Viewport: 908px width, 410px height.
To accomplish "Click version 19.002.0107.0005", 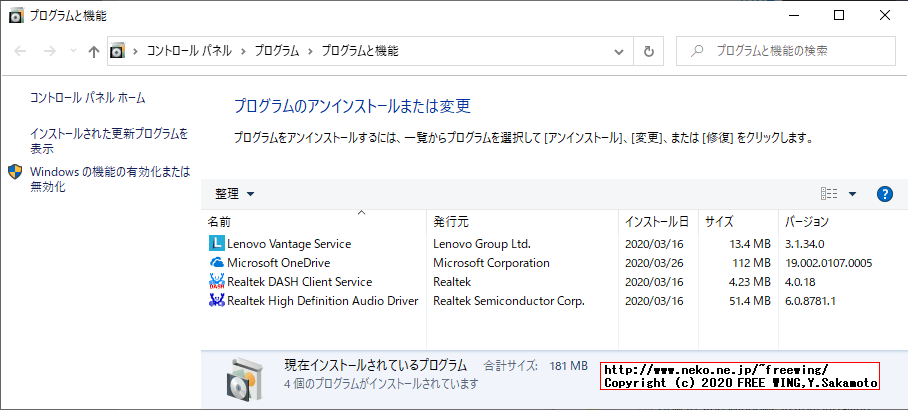I will 829,263.
